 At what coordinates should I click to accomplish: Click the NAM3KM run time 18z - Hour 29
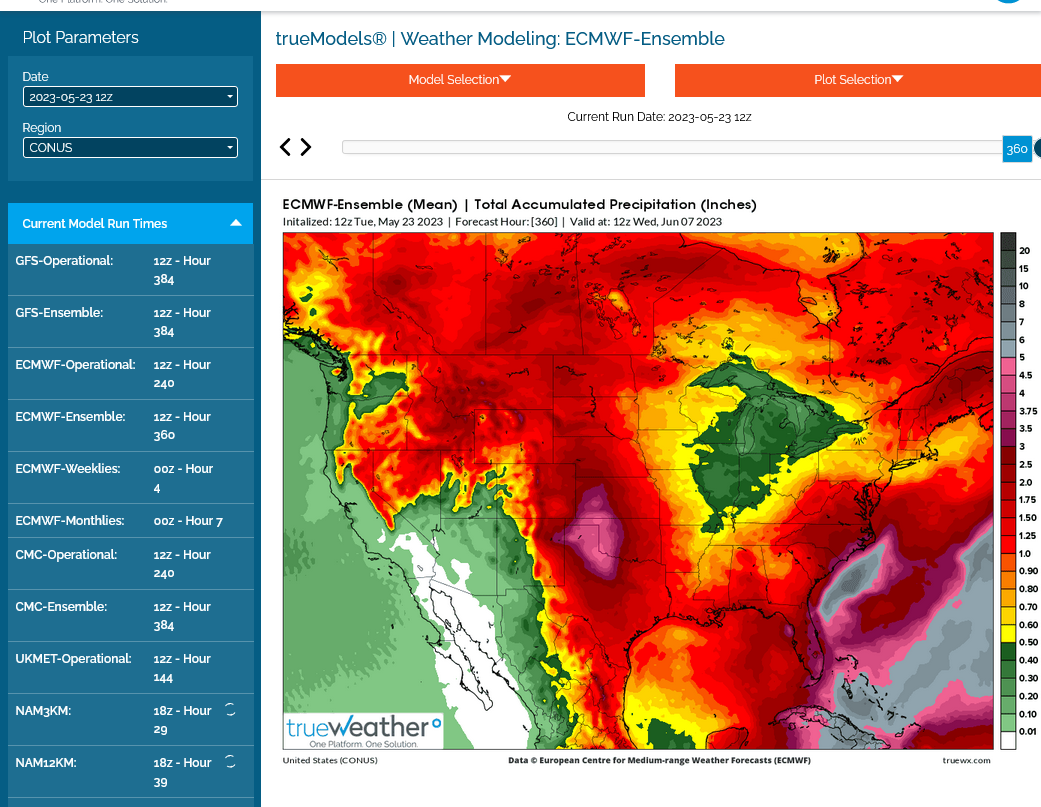182,720
